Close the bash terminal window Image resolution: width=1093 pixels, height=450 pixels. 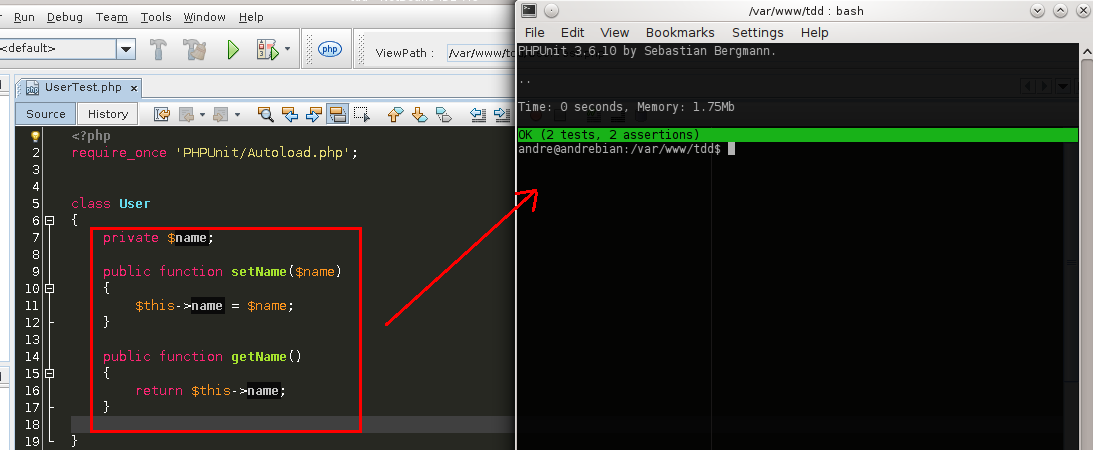1083,10
